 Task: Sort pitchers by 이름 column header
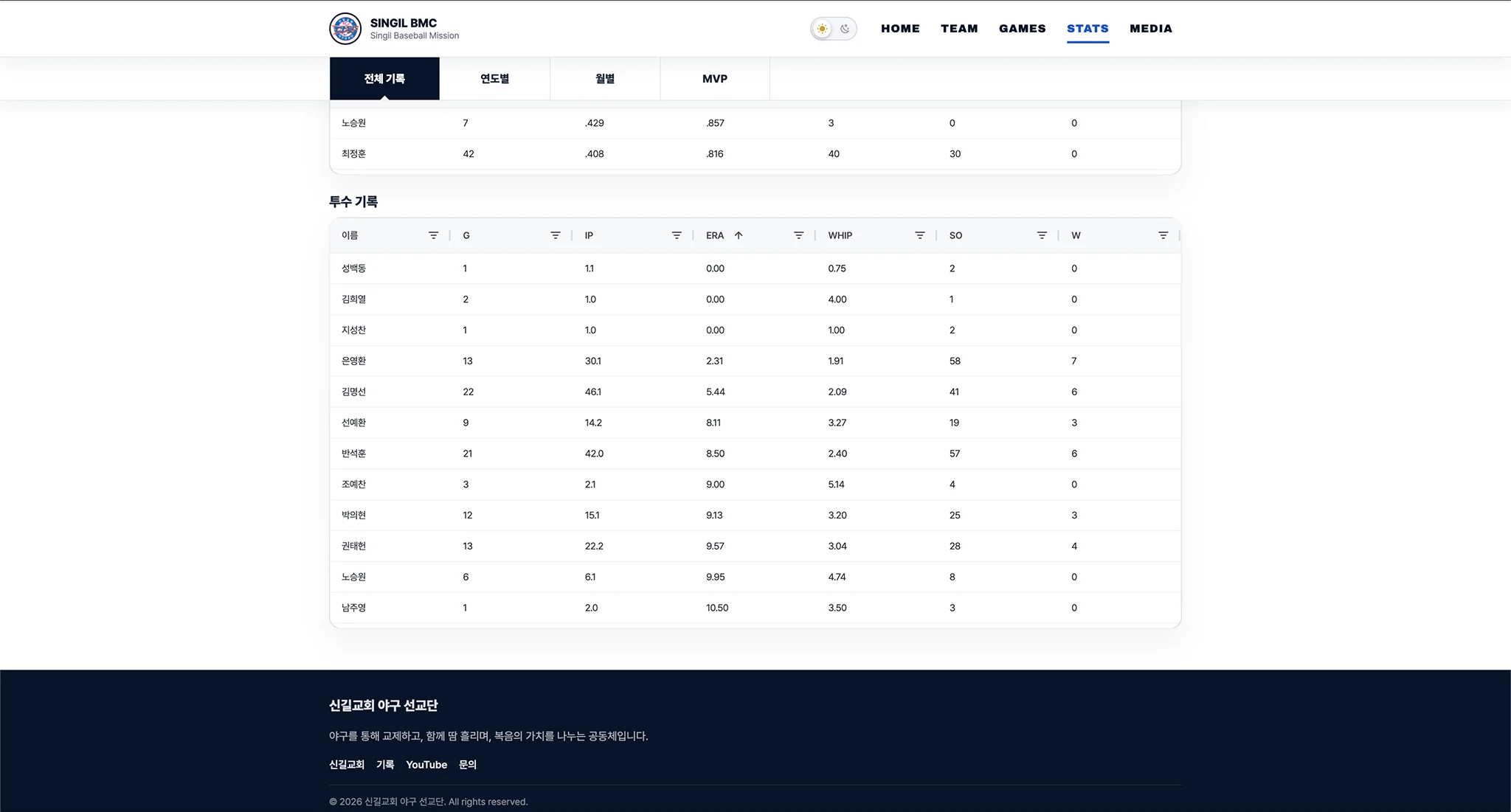point(350,235)
